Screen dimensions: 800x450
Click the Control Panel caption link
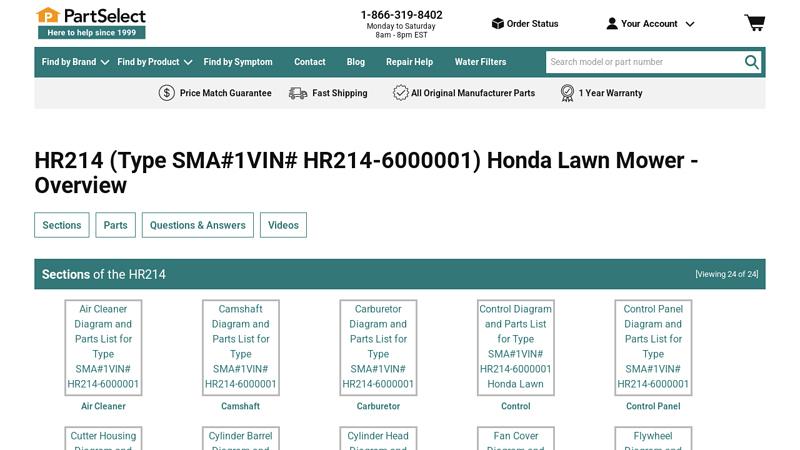[653, 406]
